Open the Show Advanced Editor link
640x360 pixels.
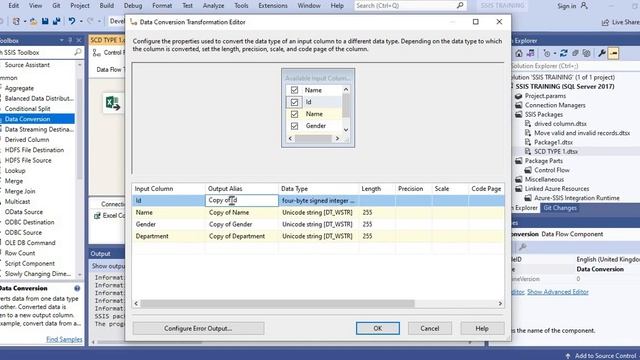coord(558,292)
